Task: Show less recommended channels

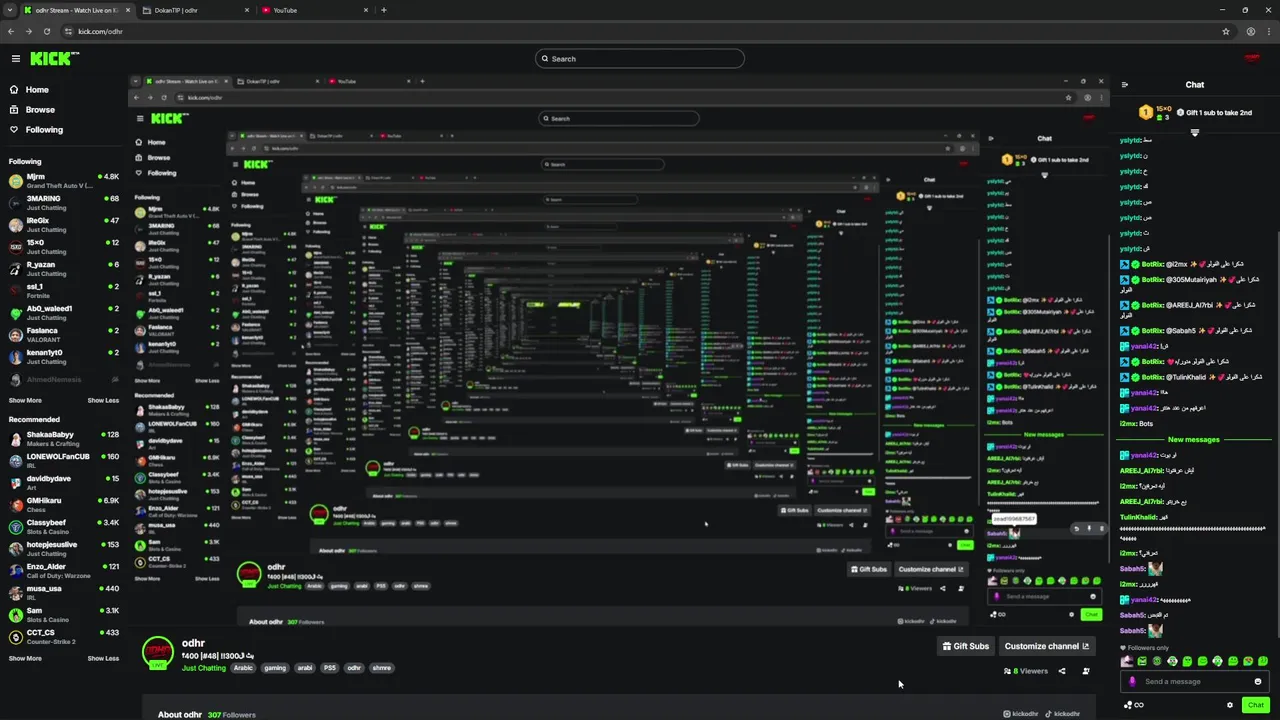Action: 103,658
